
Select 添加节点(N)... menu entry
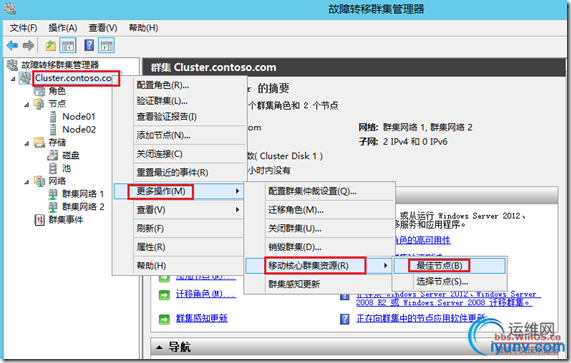coord(164,135)
